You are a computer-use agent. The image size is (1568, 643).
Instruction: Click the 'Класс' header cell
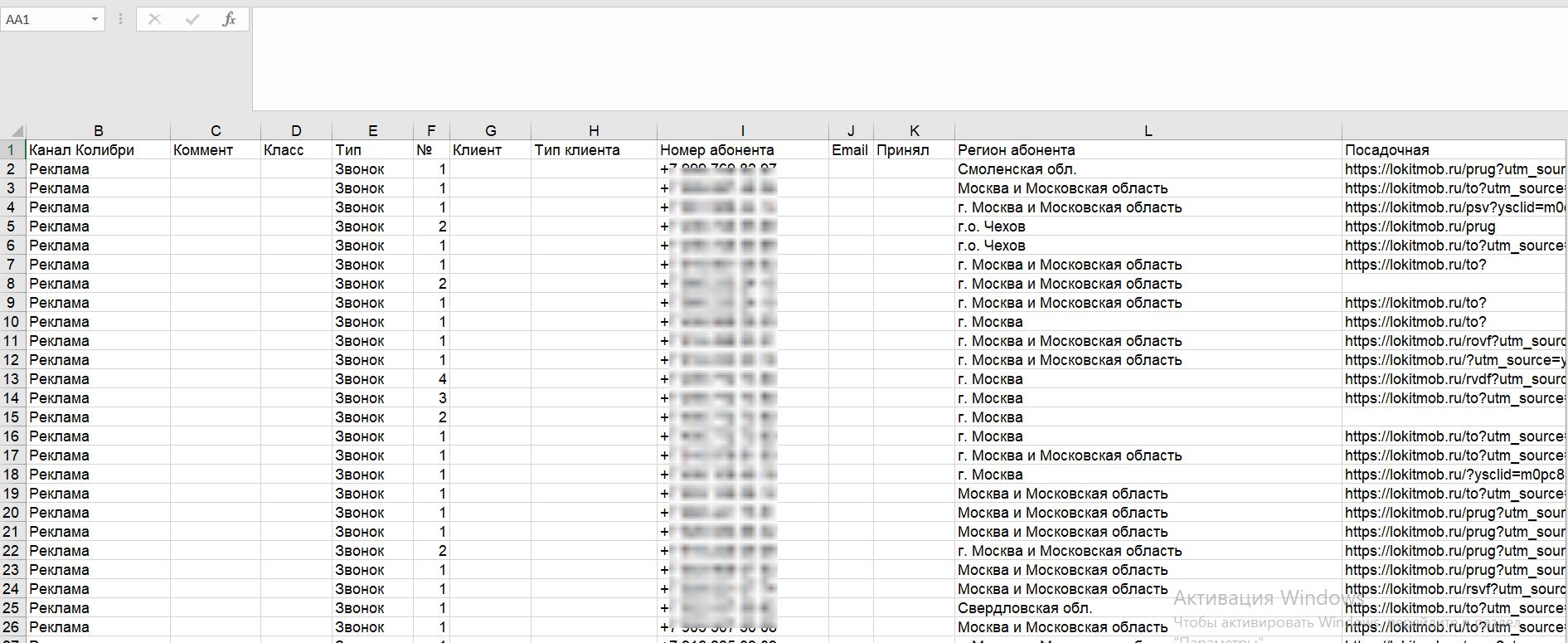(296, 150)
